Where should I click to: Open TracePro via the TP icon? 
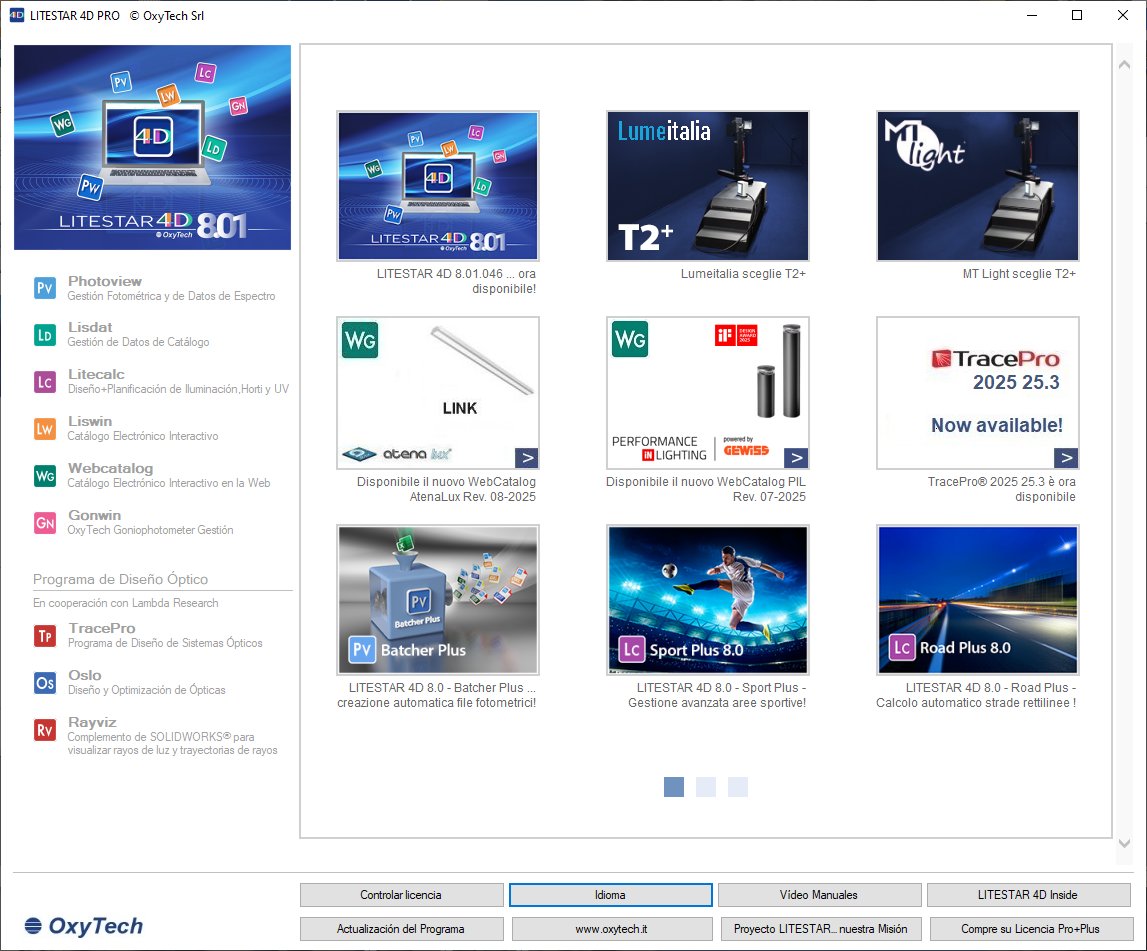click(x=45, y=636)
